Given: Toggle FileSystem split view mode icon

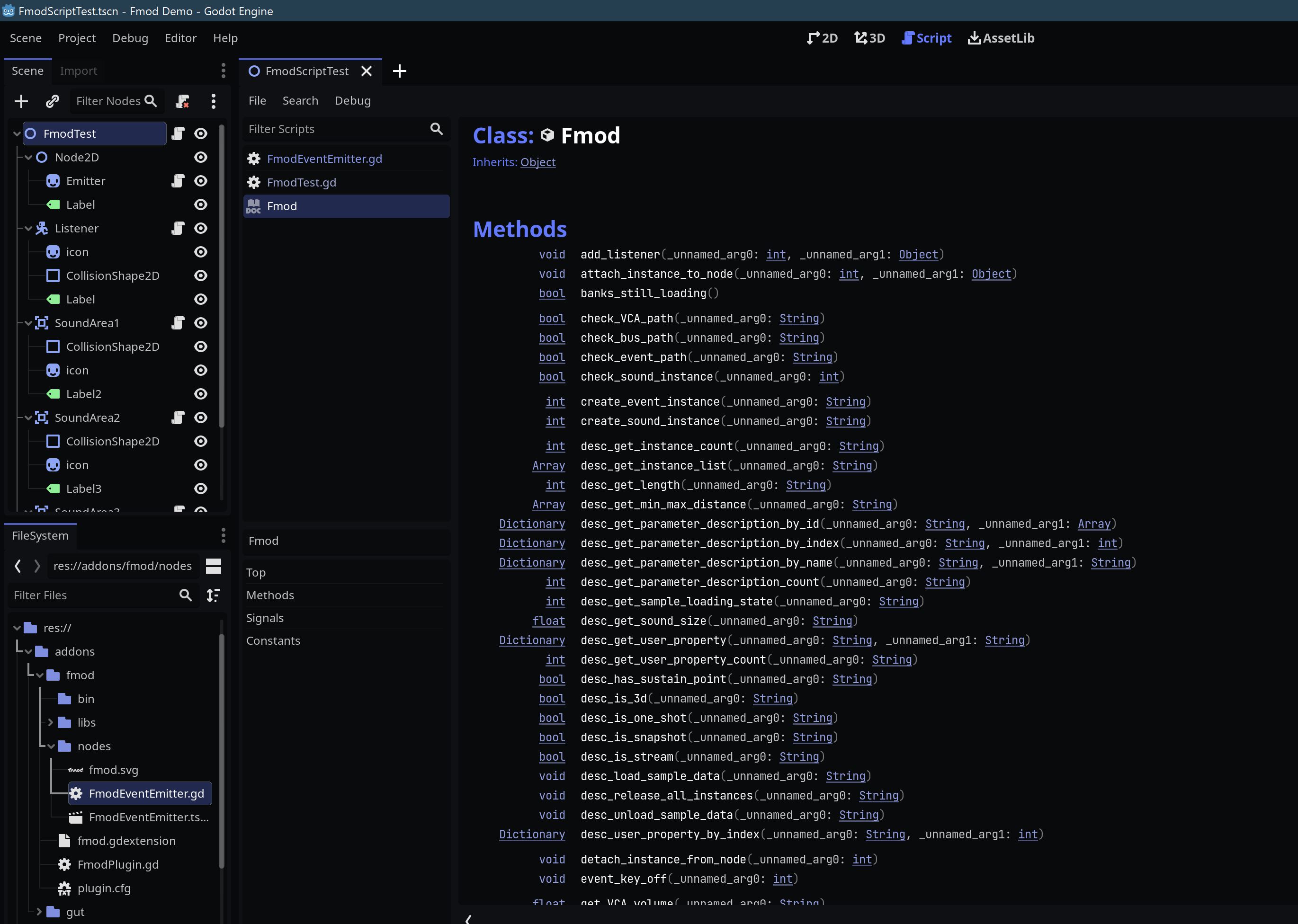Looking at the screenshot, I should [214, 566].
